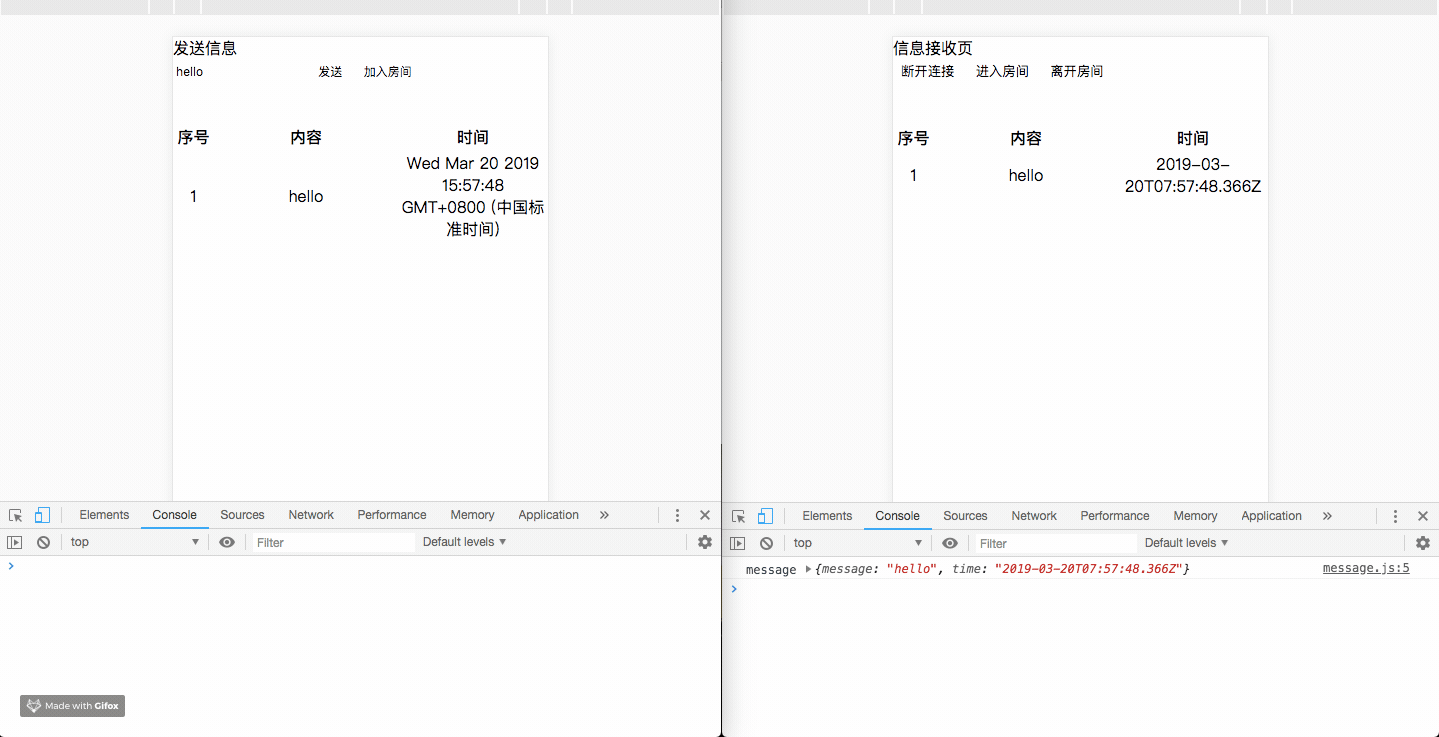
Task: Open Elements tab in right DevTools
Action: (827, 516)
